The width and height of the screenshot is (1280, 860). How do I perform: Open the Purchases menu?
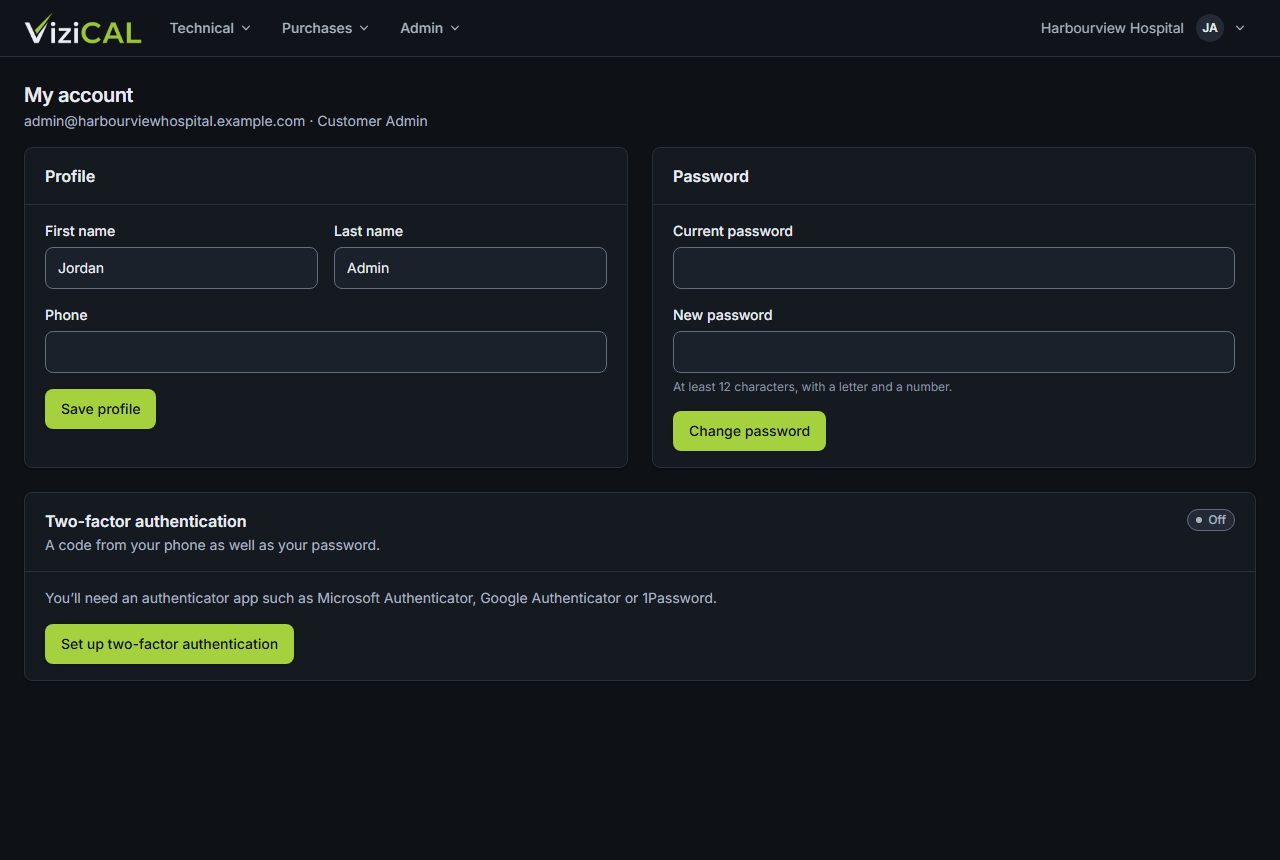click(325, 28)
